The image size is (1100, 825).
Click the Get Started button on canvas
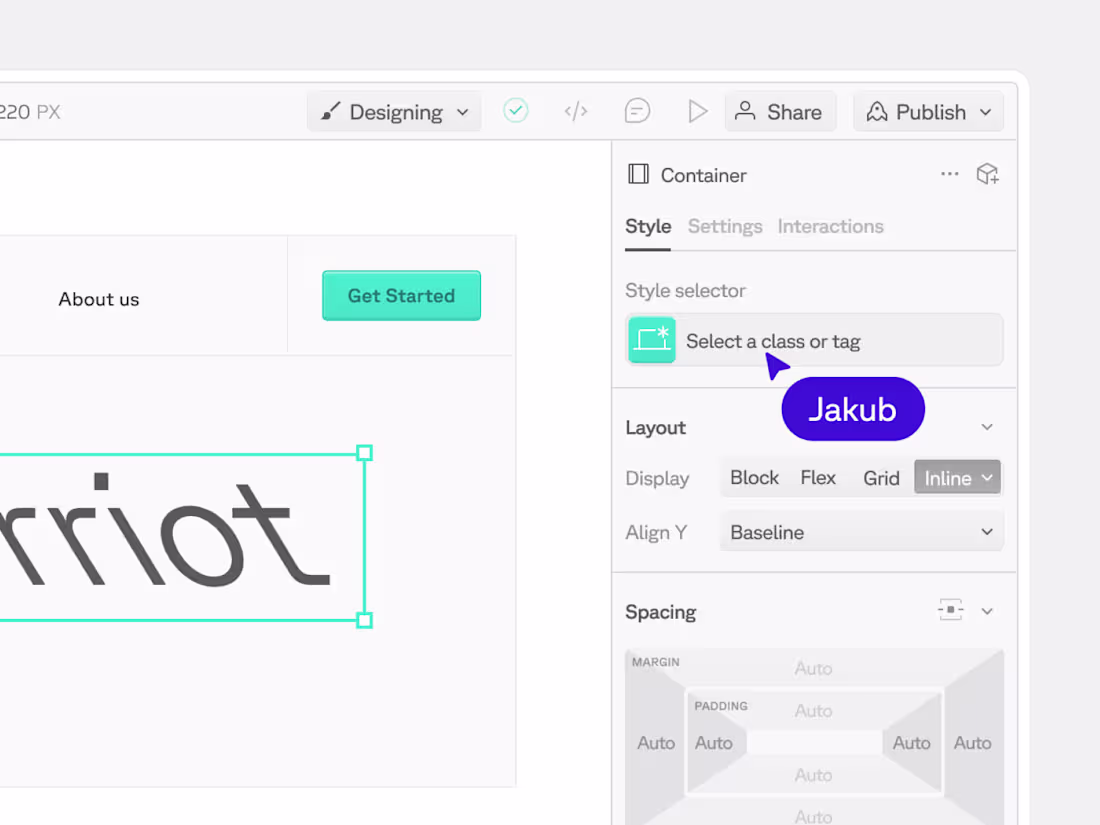pos(401,295)
